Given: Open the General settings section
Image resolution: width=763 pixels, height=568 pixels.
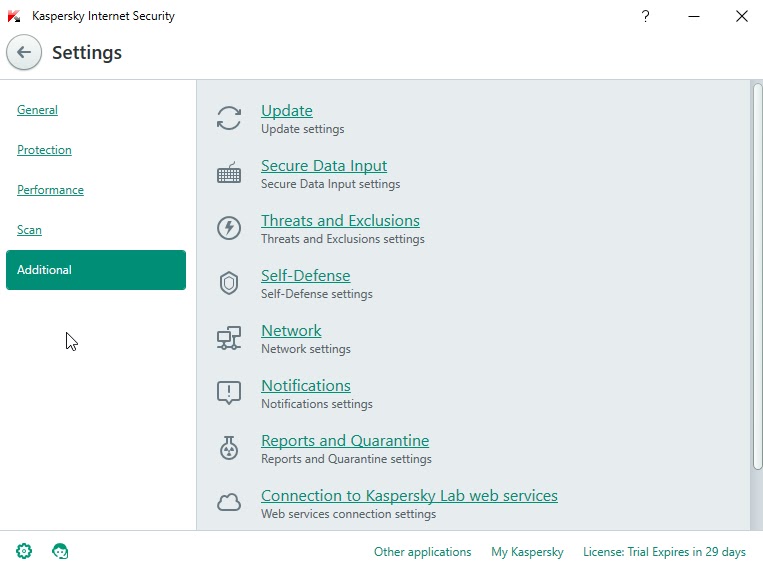Looking at the screenshot, I should [37, 110].
